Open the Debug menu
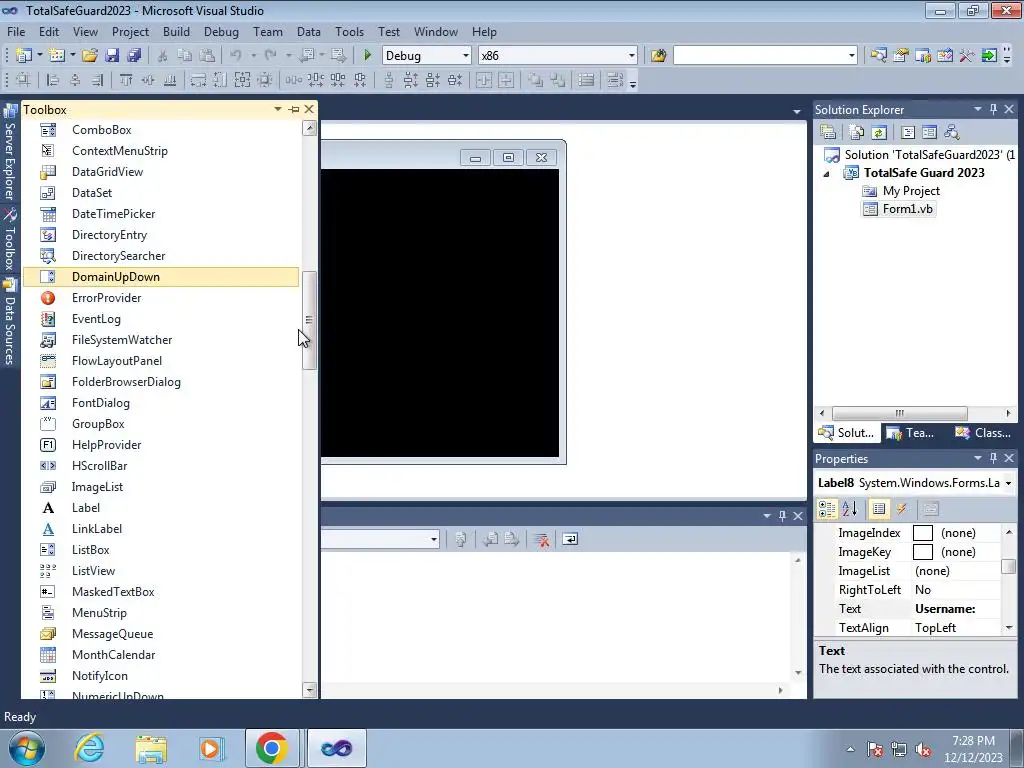This screenshot has height=768, width=1024. [221, 32]
